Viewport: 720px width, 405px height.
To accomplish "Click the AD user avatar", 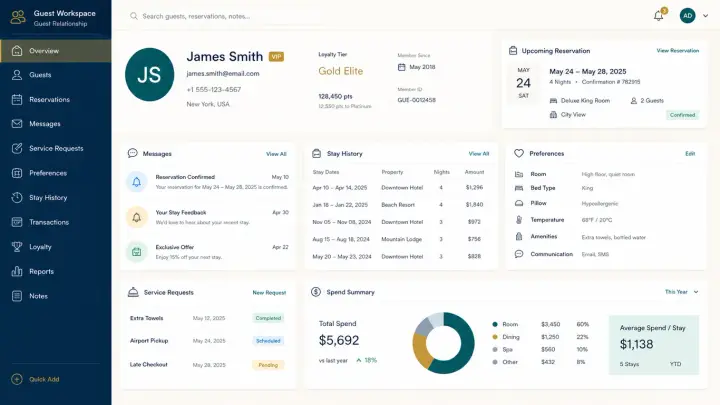I will (x=687, y=16).
